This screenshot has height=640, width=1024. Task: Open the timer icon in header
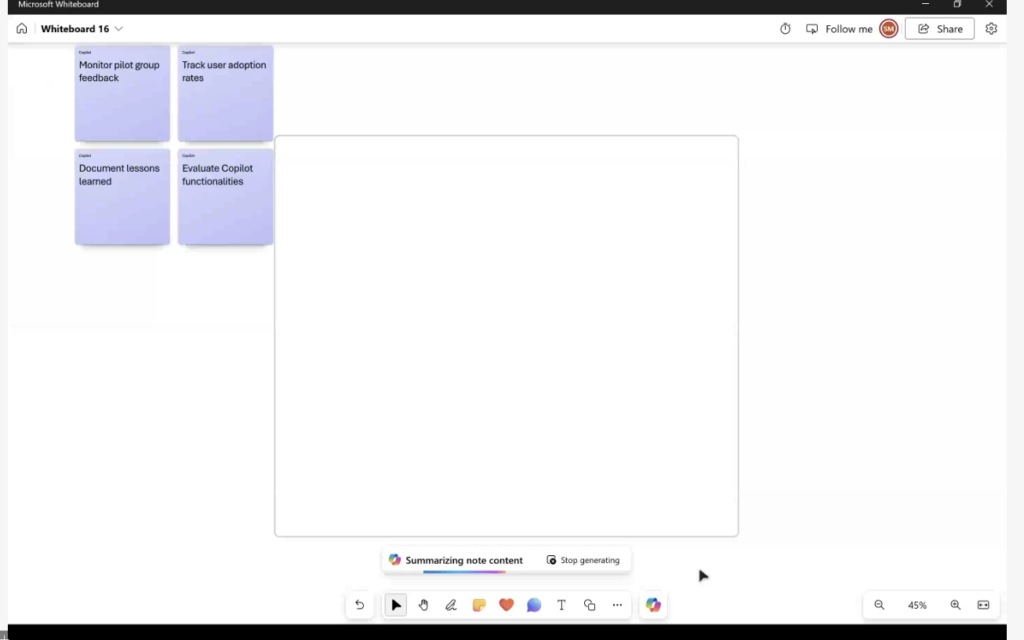pos(785,29)
